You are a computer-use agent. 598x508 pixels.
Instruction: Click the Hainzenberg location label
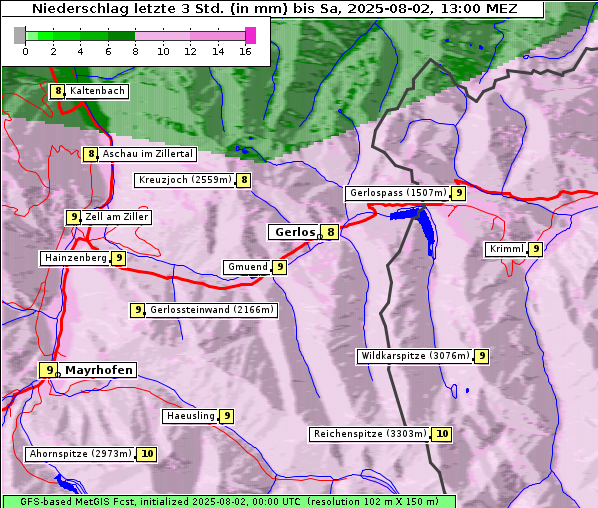coord(75,258)
